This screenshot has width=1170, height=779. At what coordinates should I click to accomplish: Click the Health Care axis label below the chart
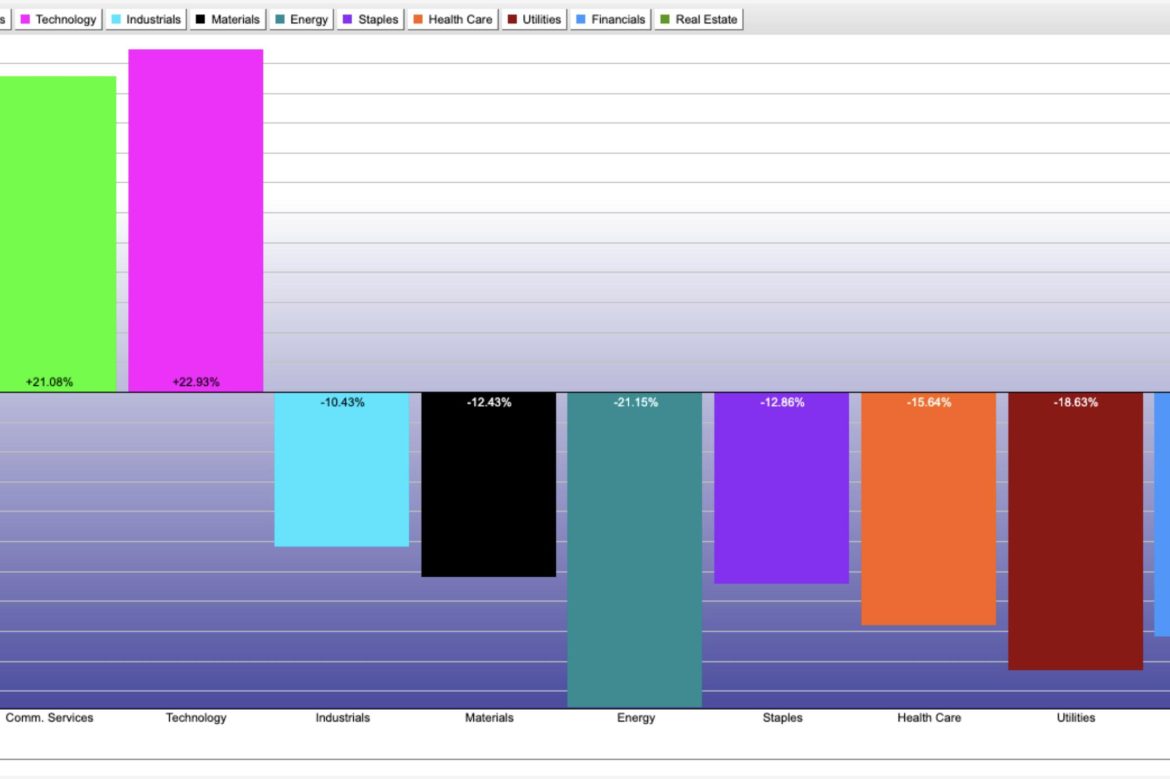pos(929,718)
